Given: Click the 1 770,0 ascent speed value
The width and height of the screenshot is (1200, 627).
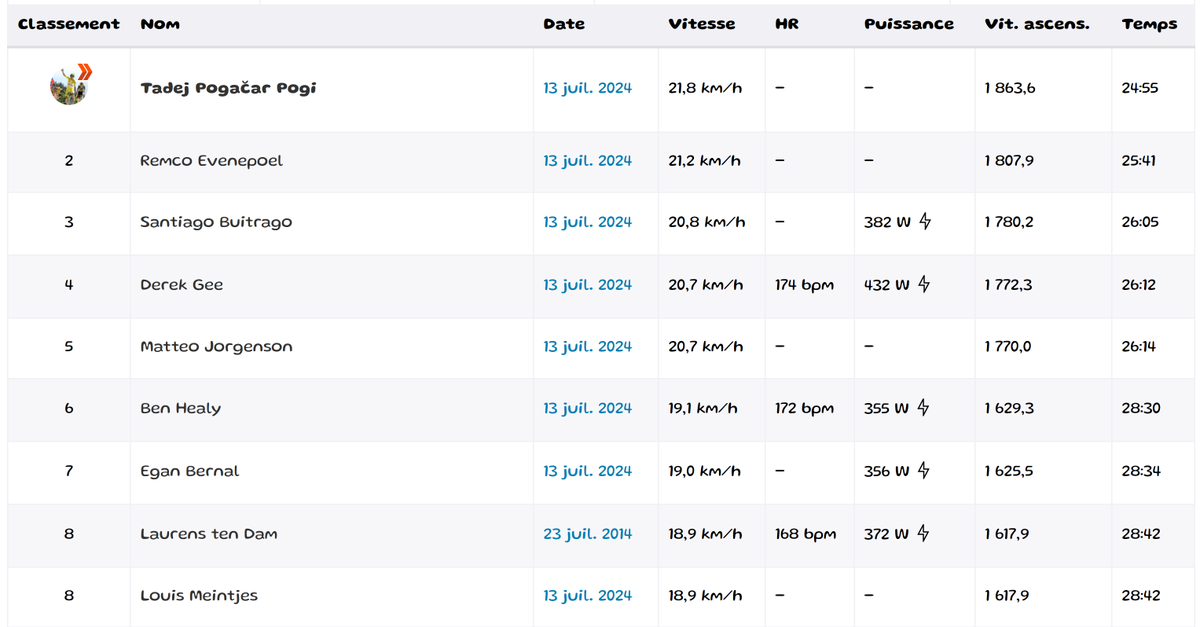Looking at the screenshot, I should (1009, 347).
